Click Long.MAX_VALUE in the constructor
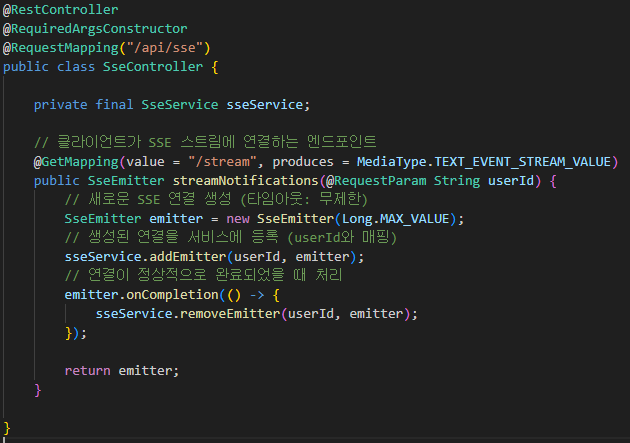 395,219
